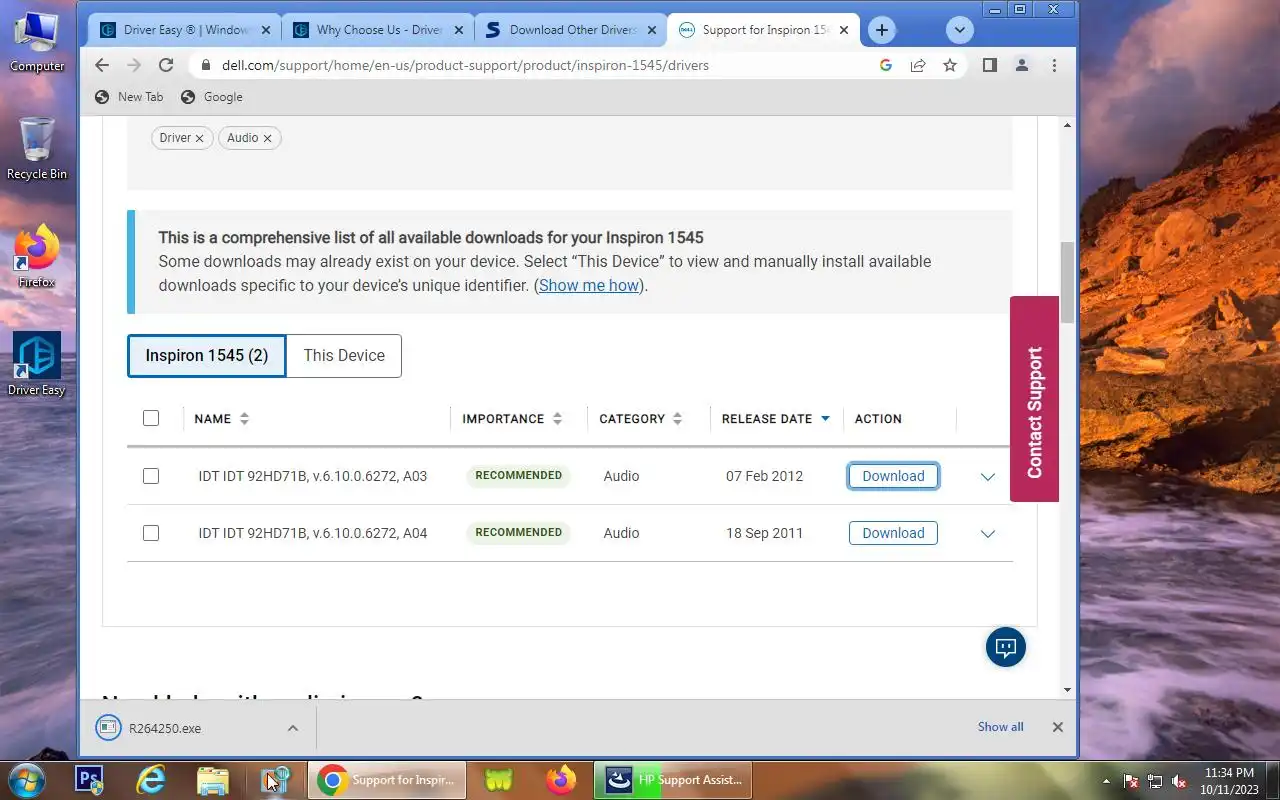The image size is (1280, 800).
Task: Open the Contact Support side tab
Action: 1034,399
